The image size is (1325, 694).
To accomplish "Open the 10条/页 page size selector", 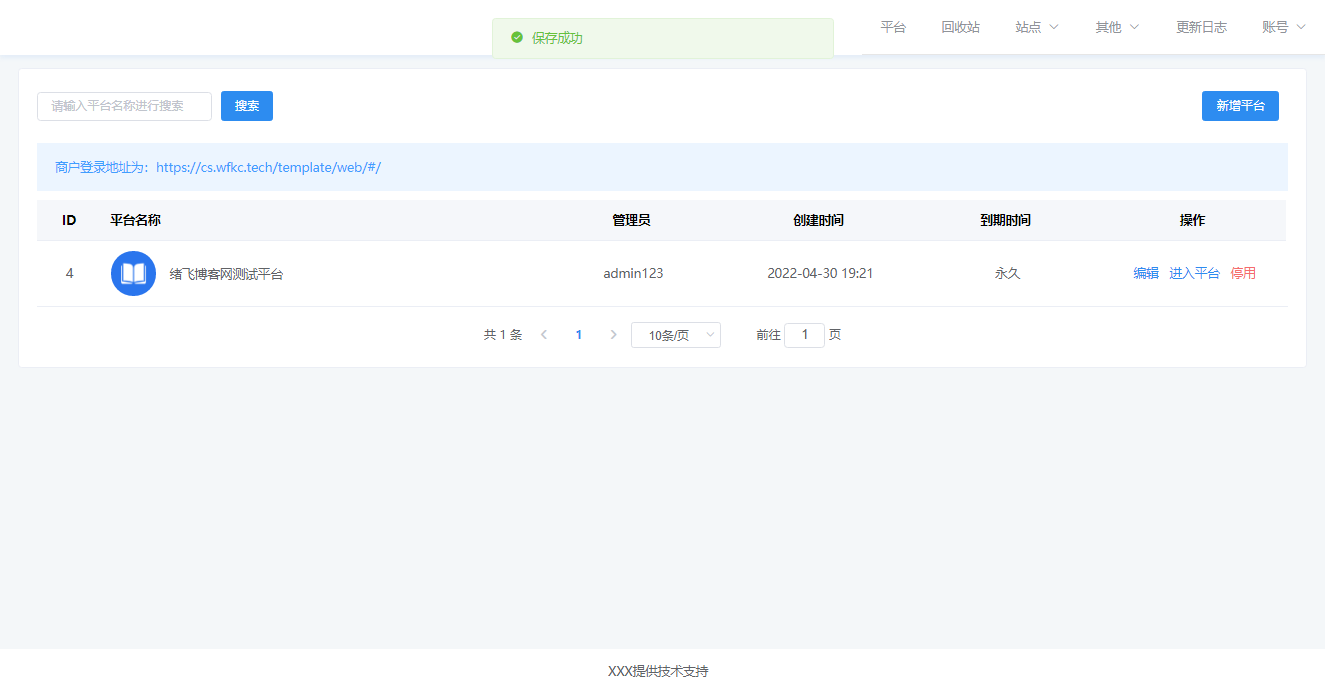I will coord(675,334).
